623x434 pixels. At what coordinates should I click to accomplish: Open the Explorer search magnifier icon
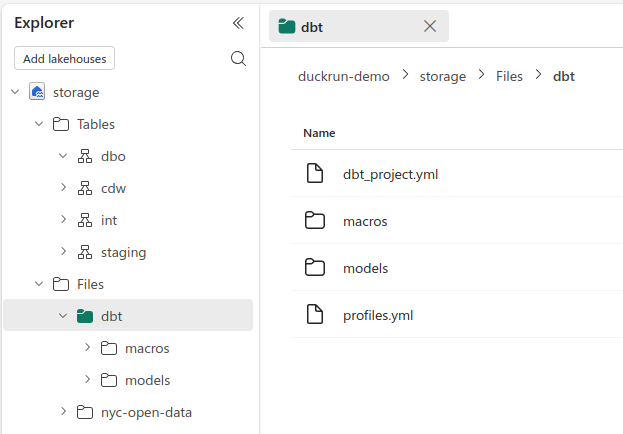tap(238, 59)
